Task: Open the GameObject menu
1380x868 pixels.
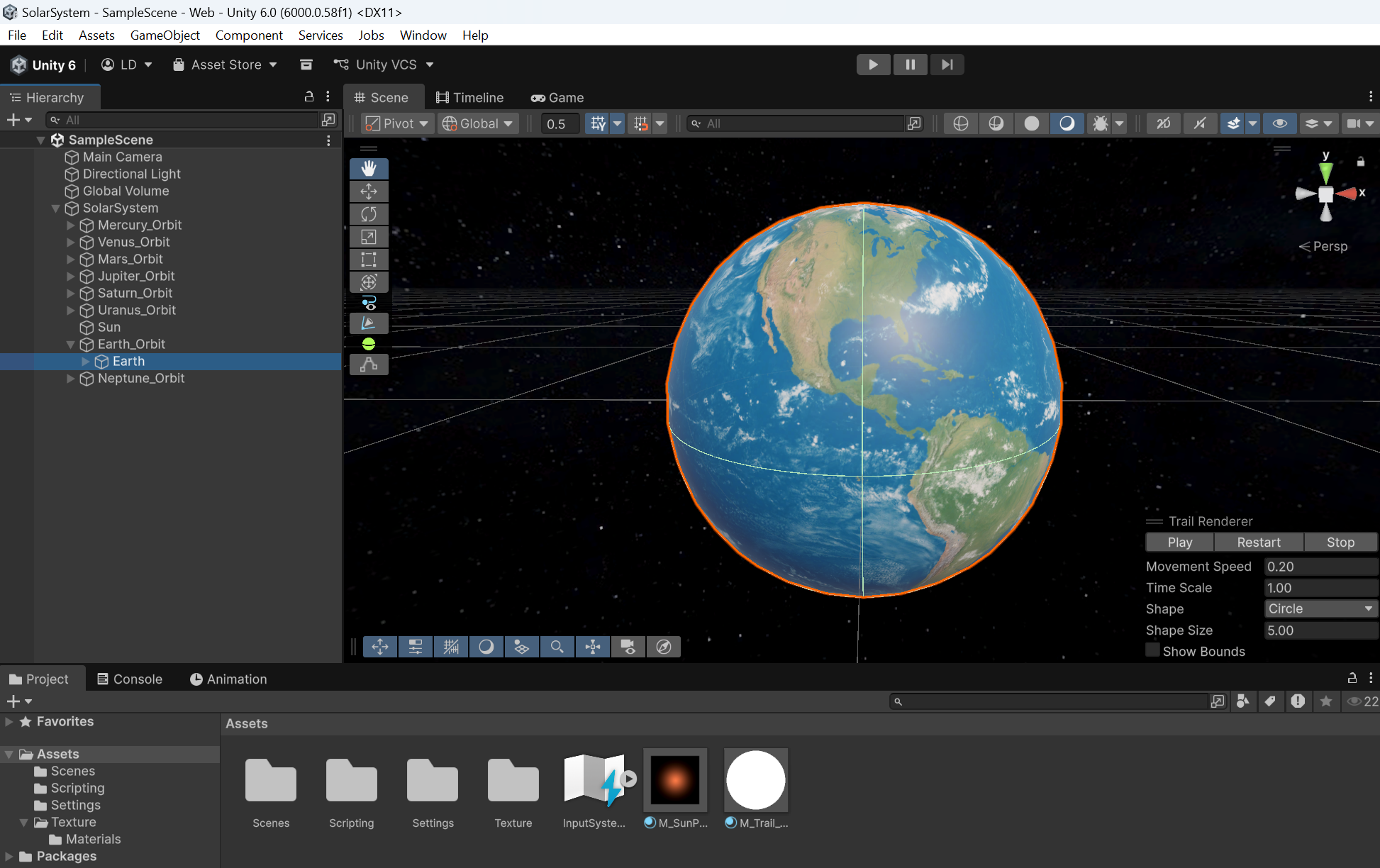Action: coord(165,35)
